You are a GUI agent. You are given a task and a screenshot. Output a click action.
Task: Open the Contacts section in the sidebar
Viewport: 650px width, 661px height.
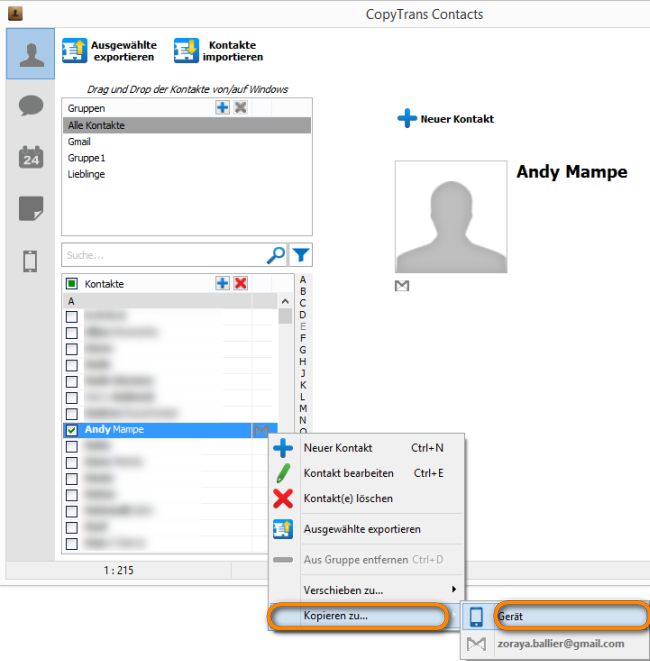click(x=30, y=54)
